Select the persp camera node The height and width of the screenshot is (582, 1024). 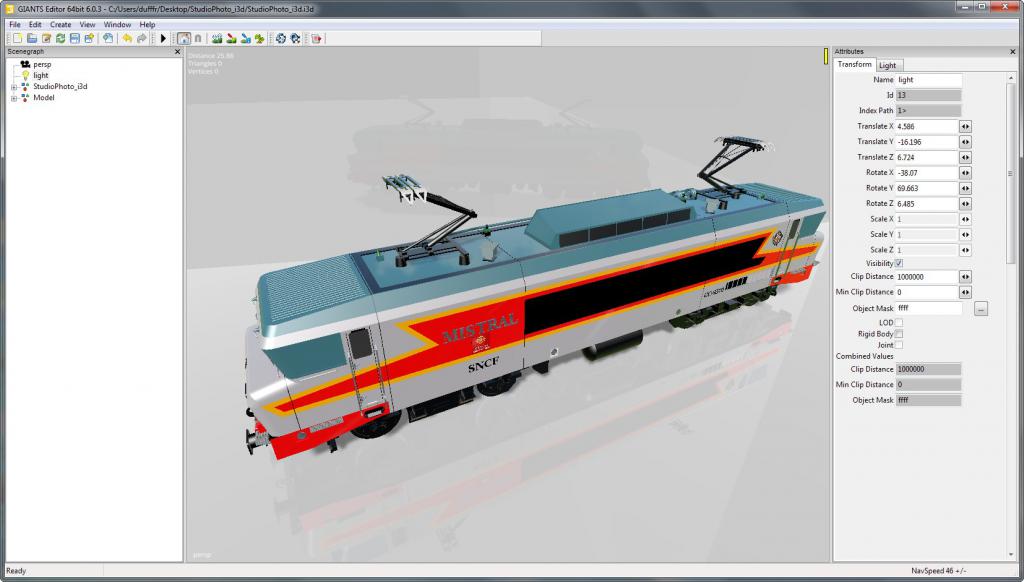pyautogui.click(x=42, y=65)
